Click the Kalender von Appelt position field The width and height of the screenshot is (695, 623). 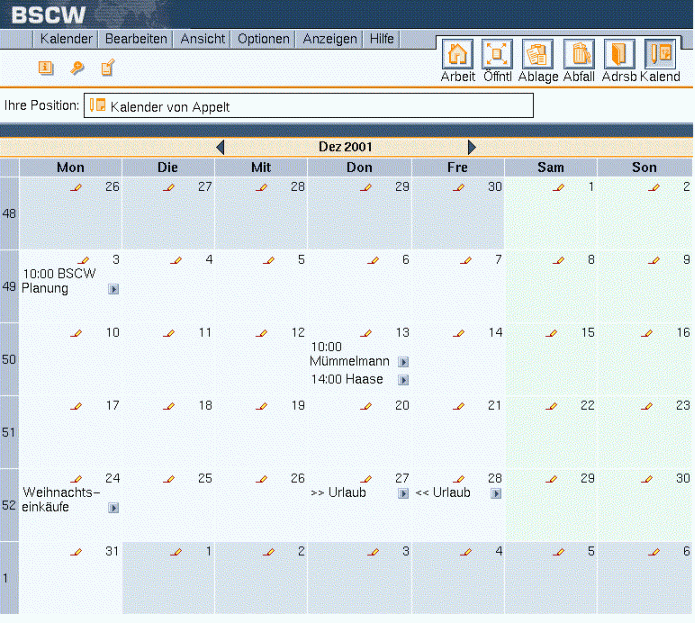coord(308,105)
